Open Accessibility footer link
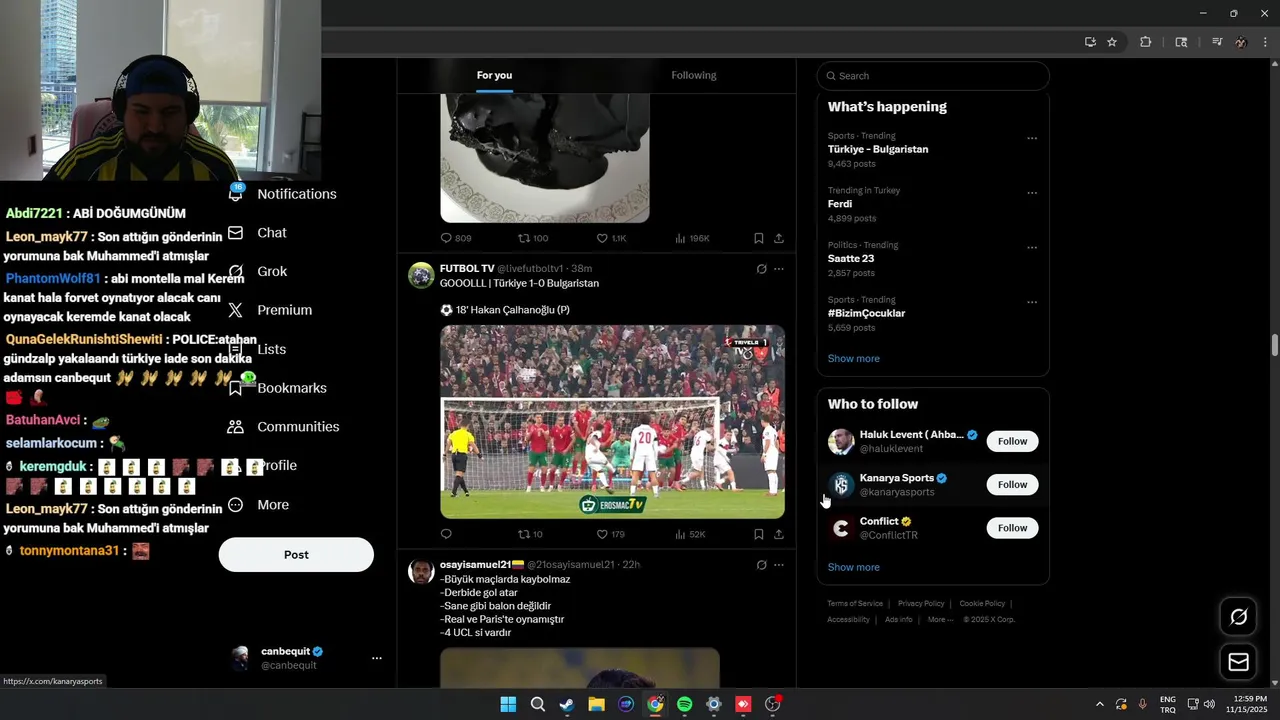The height and width of the screenshot is (720, 1280). (x=848, y=620)
